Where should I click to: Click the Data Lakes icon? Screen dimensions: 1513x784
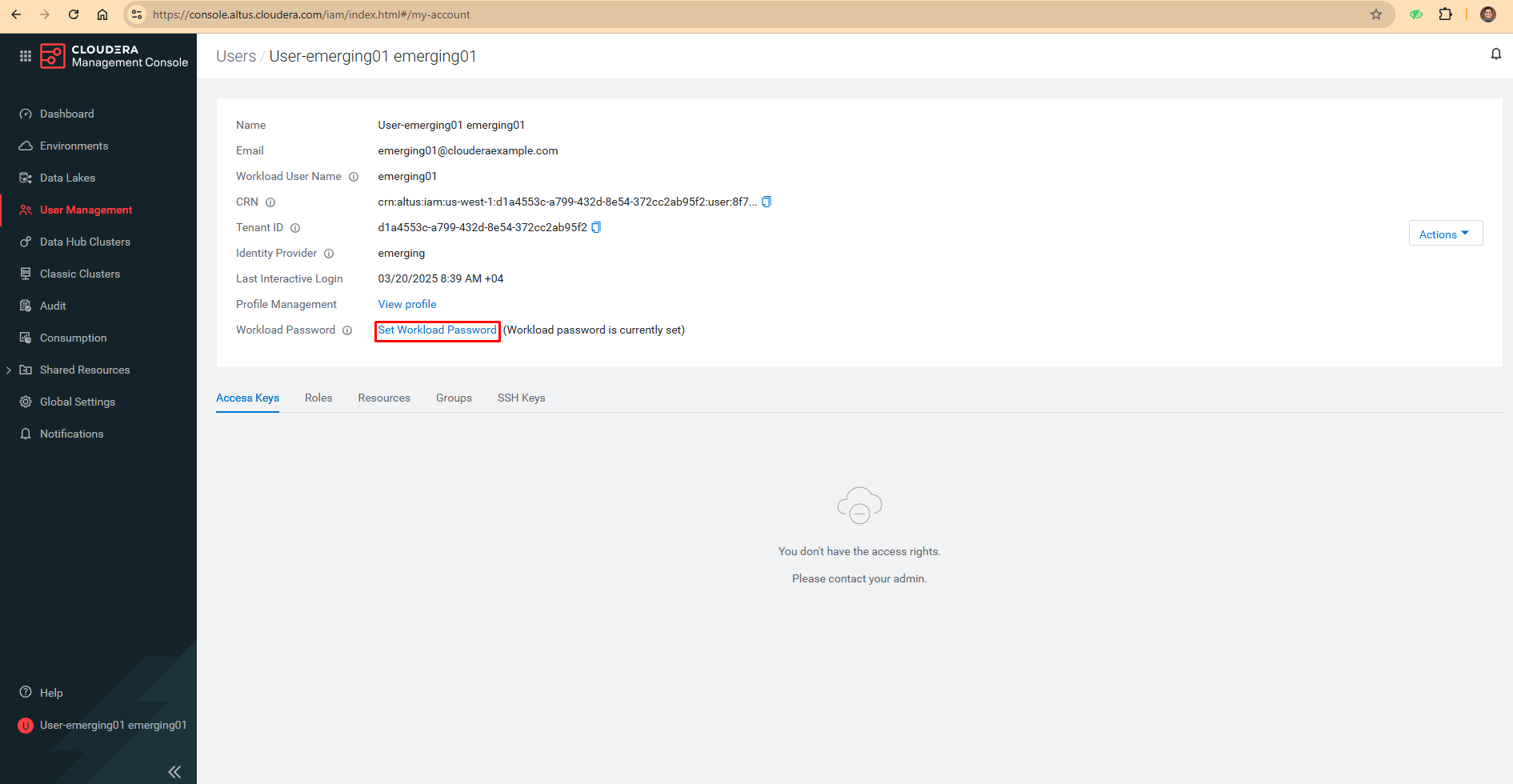26,178
